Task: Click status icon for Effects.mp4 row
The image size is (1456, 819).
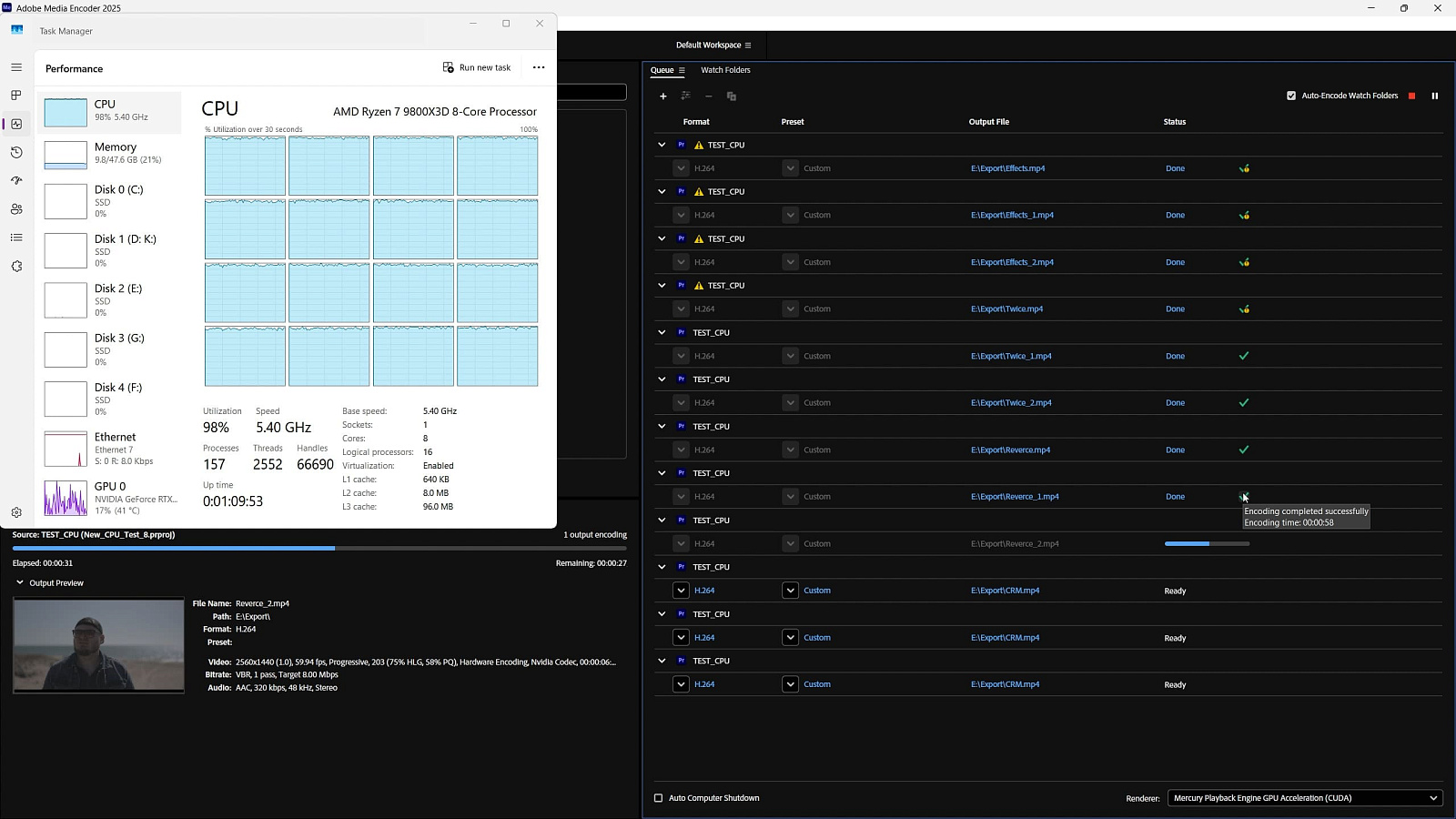Action: pos(1244,168)
